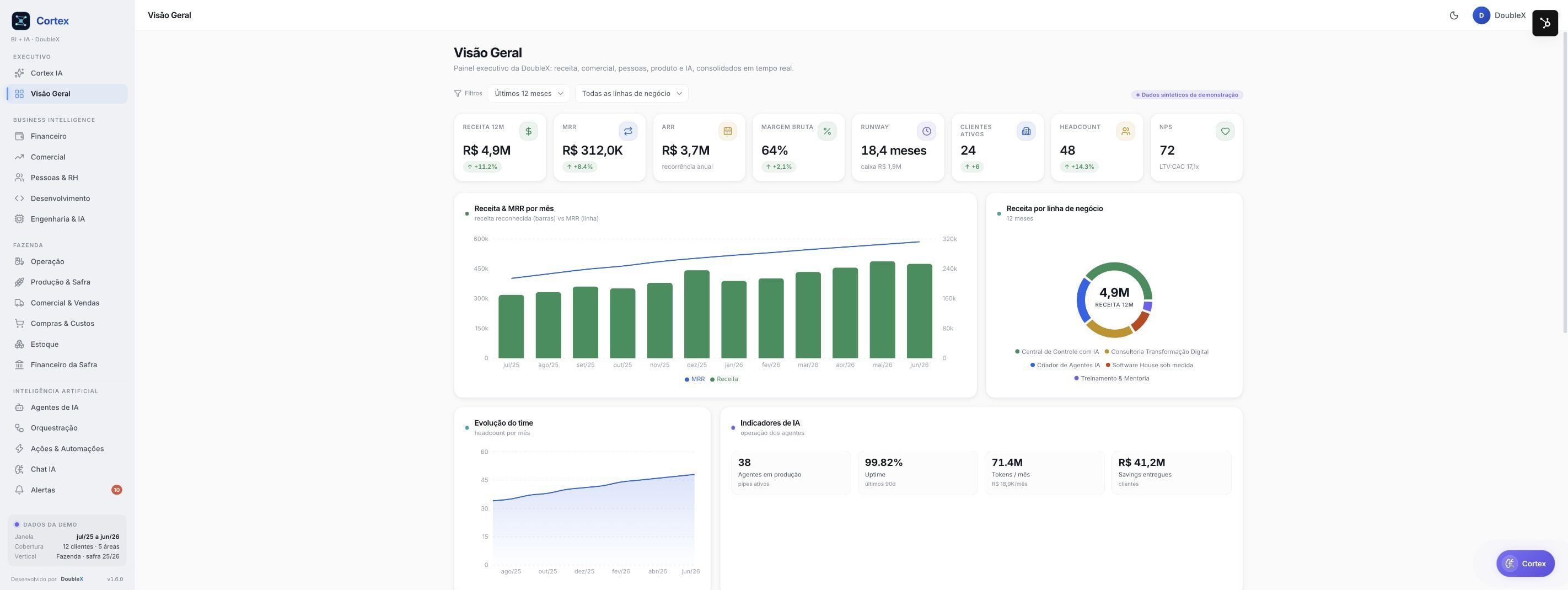Click the heart icon on NPS card
Viewport: 1568px width, 590px height.
coord(1225,132)
